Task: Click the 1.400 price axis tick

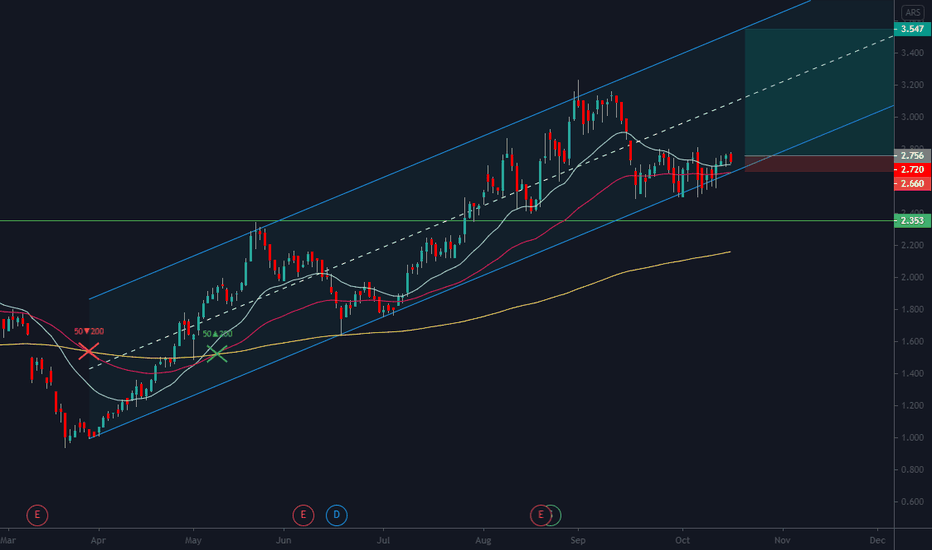Action: (912, 373)
